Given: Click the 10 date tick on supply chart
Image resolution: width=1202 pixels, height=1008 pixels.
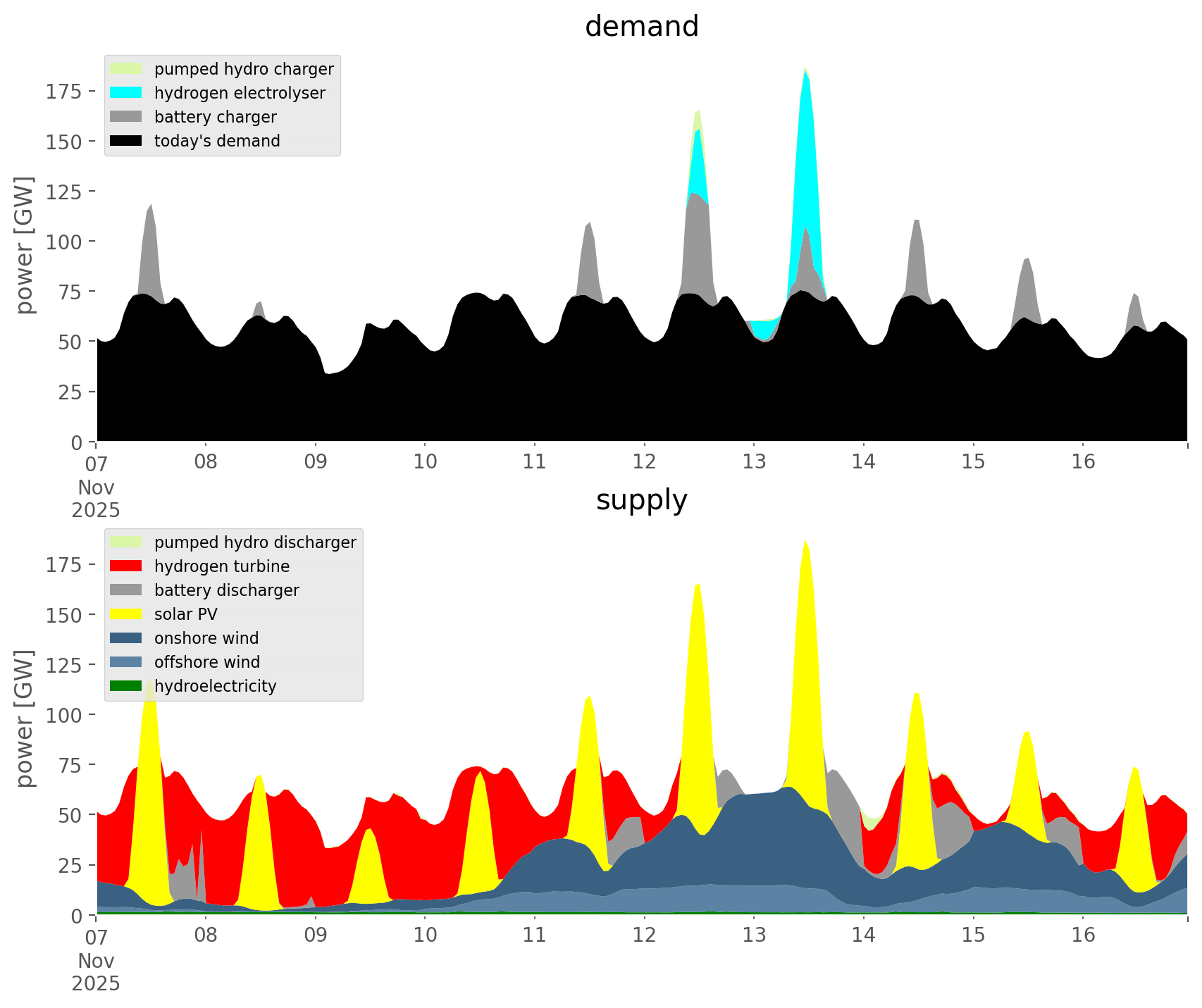Looking at the screenshot, I should click(425, 935).
